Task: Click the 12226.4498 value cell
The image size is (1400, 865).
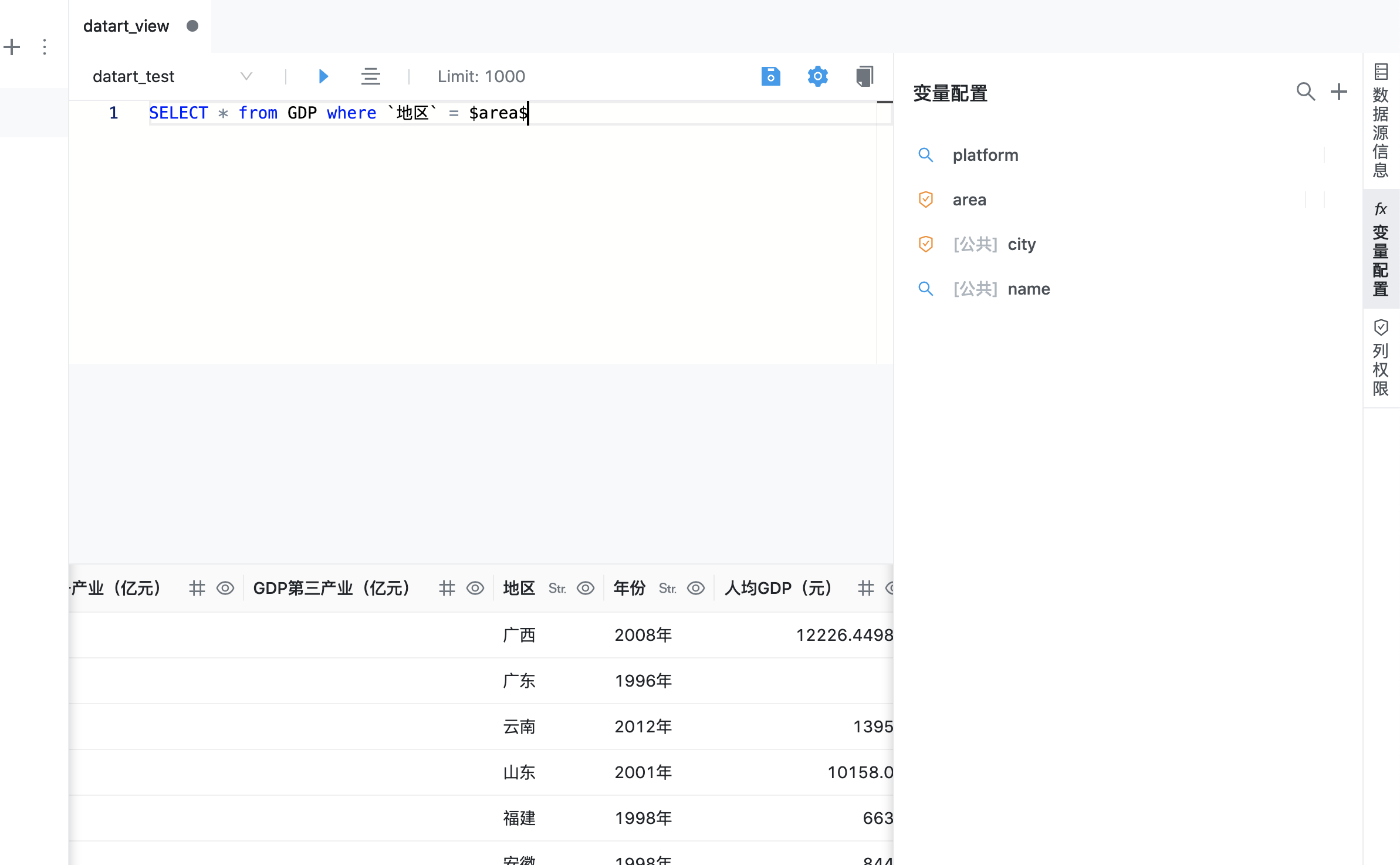Action: pyautogui.click(x=844, y=635)
